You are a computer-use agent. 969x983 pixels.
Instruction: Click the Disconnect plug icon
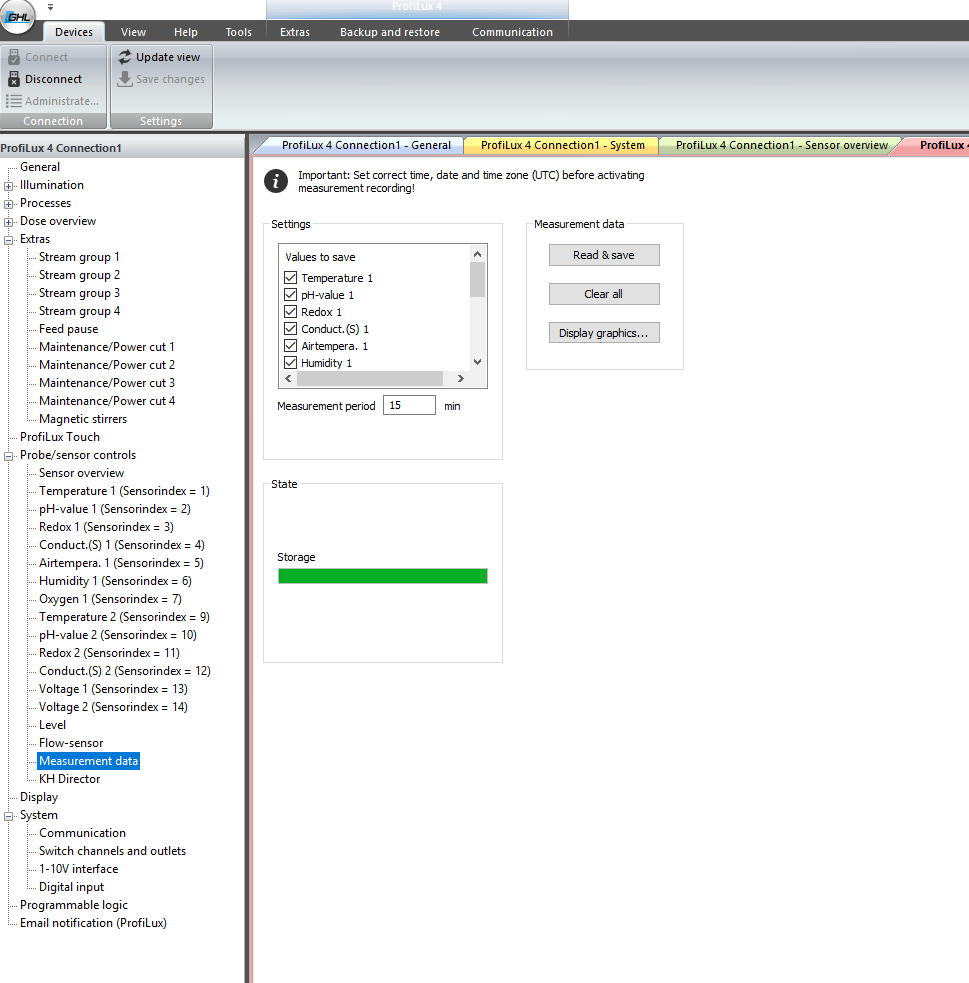coord(14,79)
